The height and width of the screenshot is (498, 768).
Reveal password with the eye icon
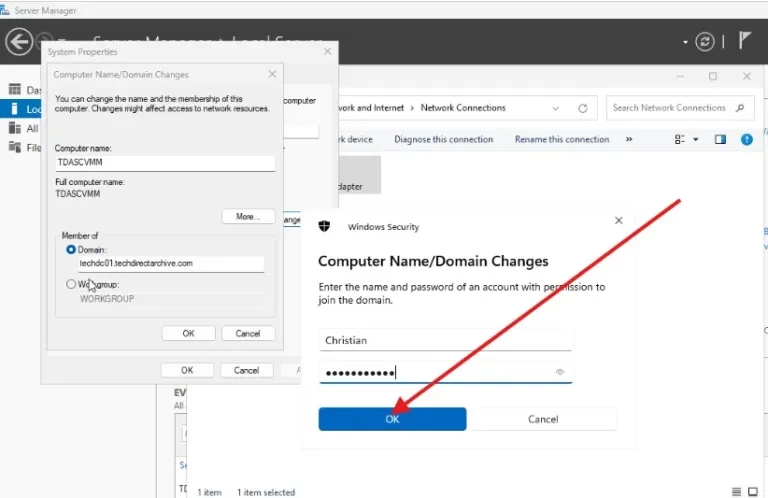560,372
